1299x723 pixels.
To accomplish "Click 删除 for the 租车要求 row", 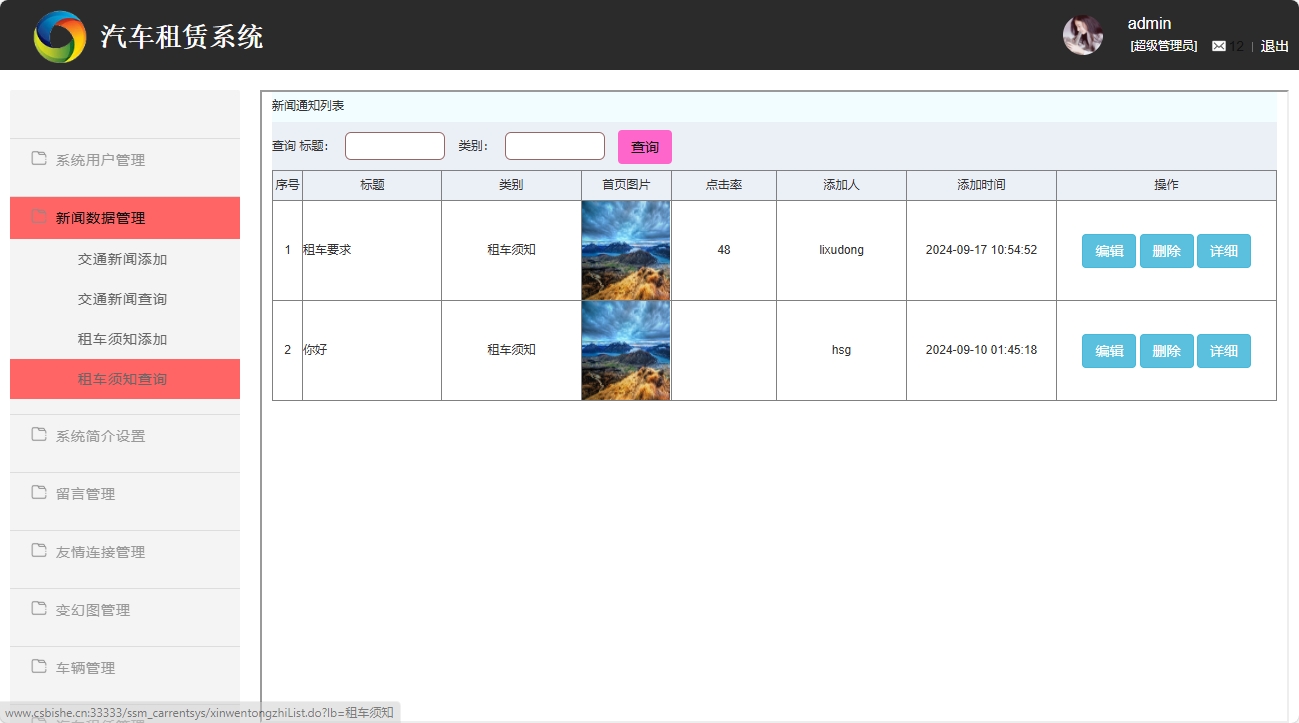I will click(1167, 251).
